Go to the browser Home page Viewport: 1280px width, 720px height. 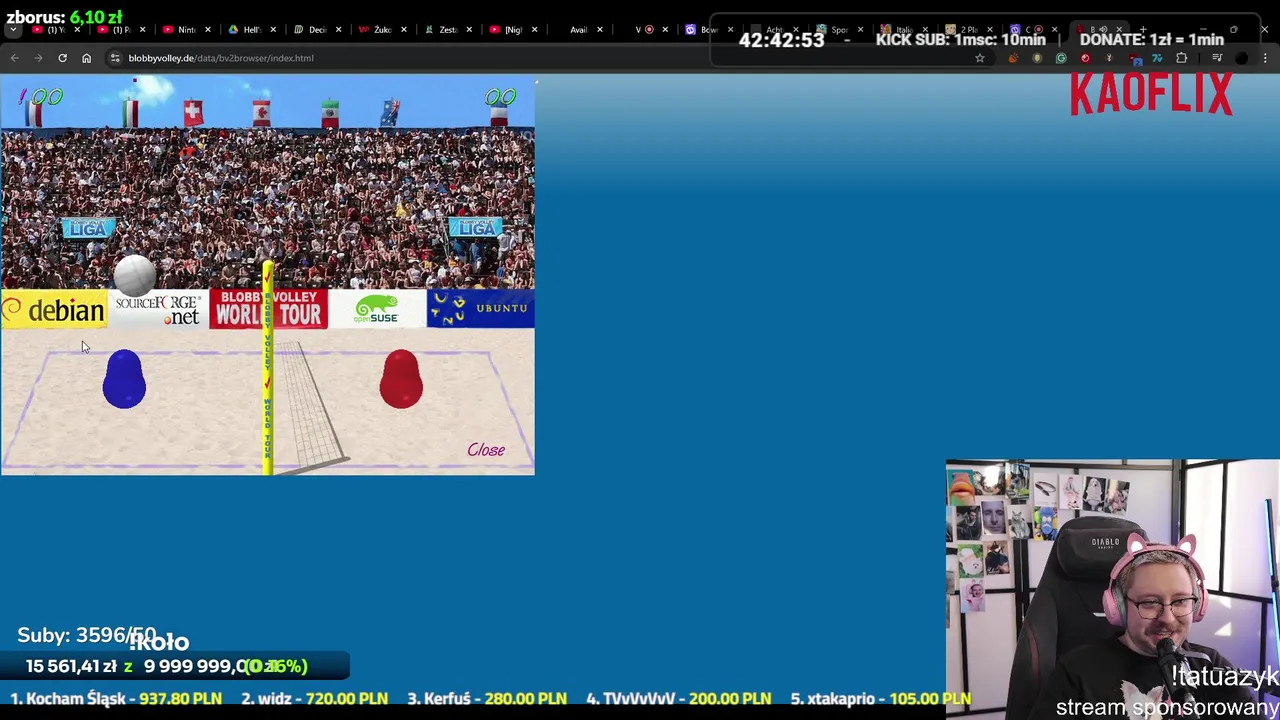[86, 58]
